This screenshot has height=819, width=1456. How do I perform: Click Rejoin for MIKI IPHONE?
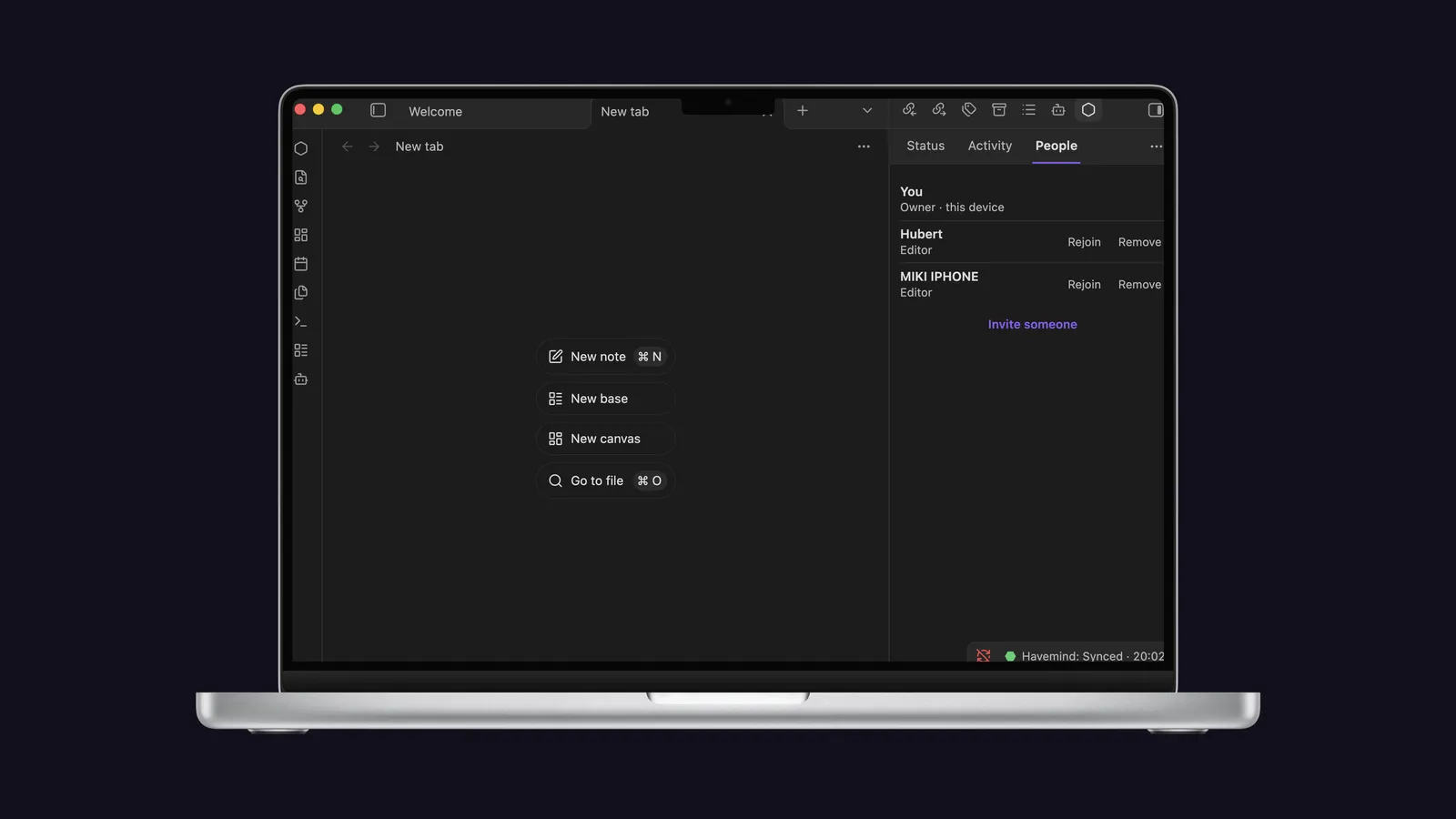coord(1084,285)
